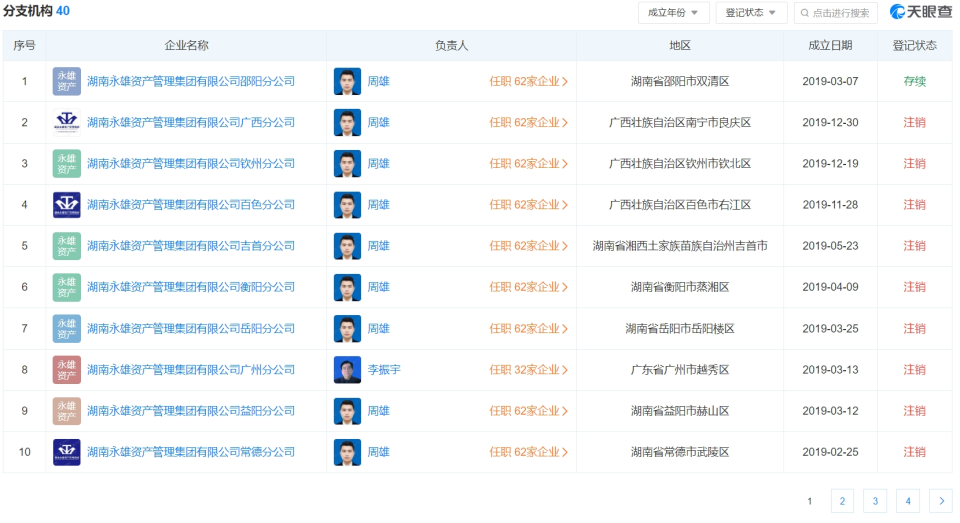
Task: Click the 天眼查 logo icon
Action: coord(897,12)
